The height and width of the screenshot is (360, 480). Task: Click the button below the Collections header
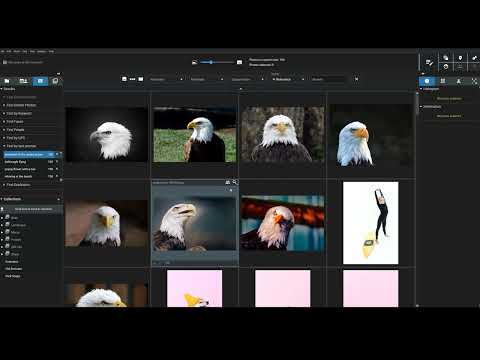33,209
